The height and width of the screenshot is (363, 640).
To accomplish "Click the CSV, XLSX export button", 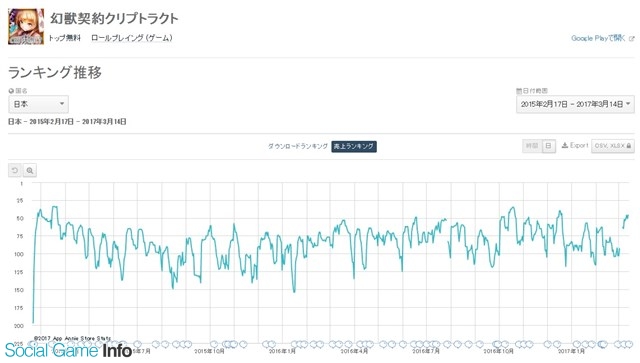I will [x=613, y=146].
